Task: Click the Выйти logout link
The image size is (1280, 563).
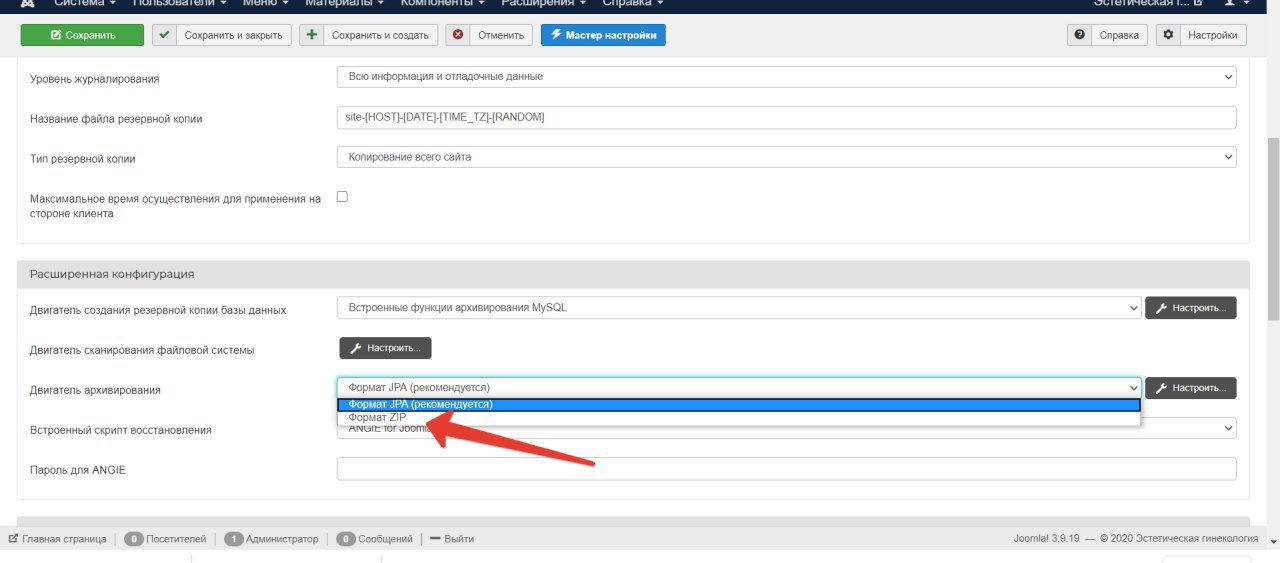Action: [452, 539]
